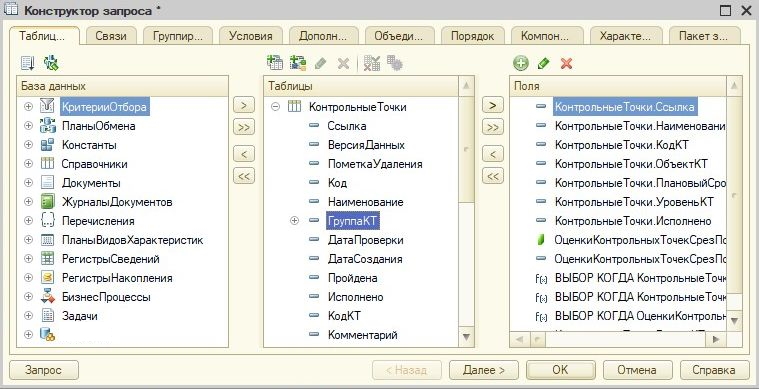Image resolution: width=759 pixels, height=389 pixels.
Task: Click the ЖурналыДокументов green icon
Action: point(47,201)
